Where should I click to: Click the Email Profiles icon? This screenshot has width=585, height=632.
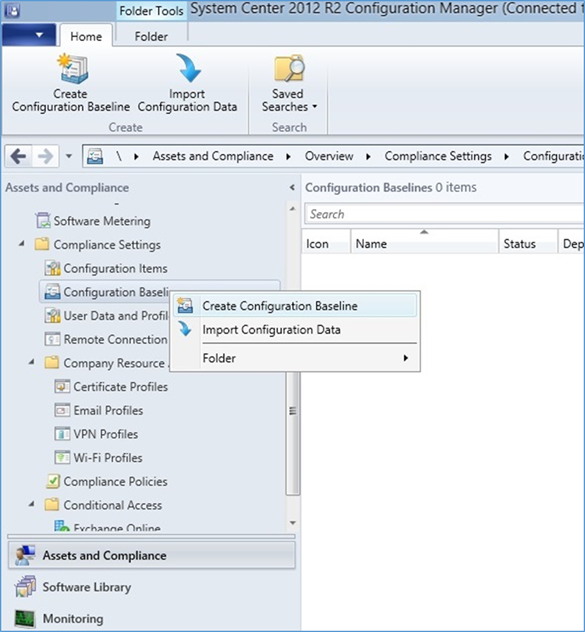point(62,410)
